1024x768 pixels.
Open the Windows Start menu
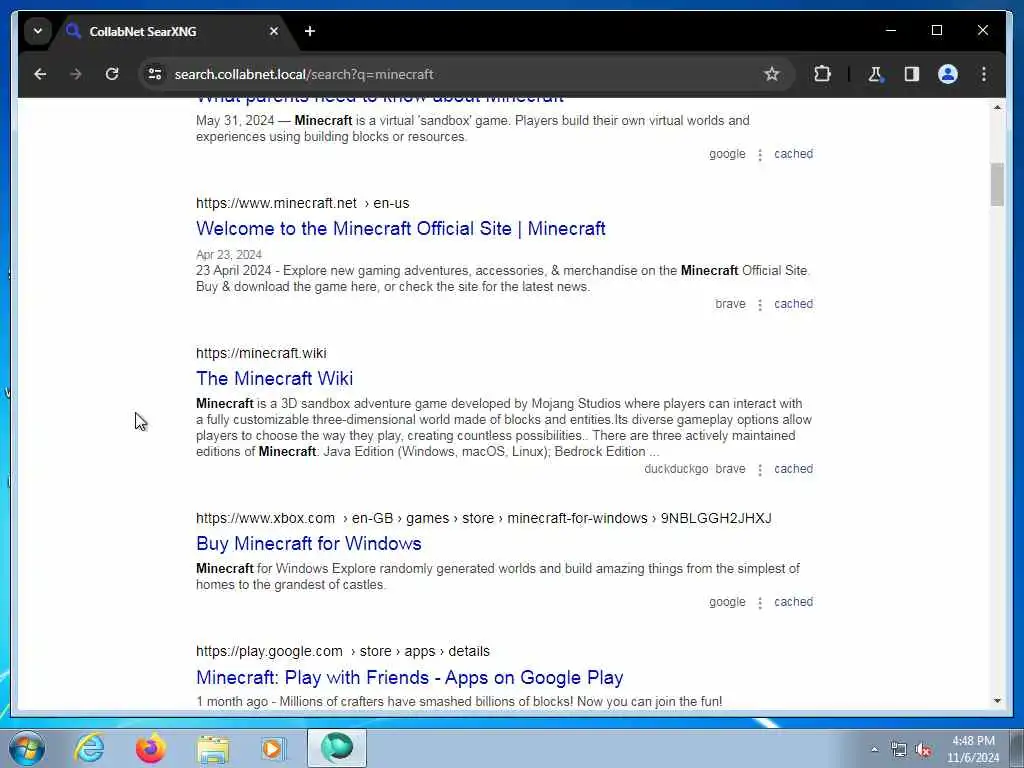coord(27,748)
